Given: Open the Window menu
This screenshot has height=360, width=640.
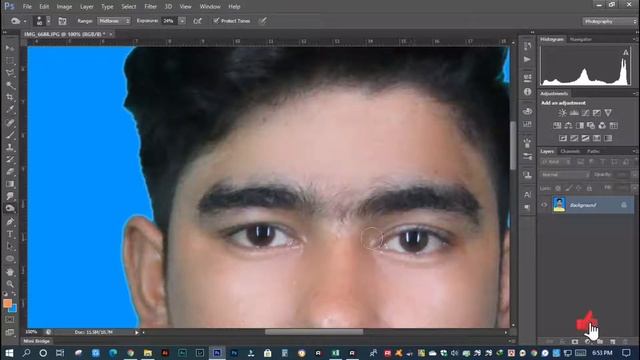Looking at the screenshot, I should pos(210,7).
